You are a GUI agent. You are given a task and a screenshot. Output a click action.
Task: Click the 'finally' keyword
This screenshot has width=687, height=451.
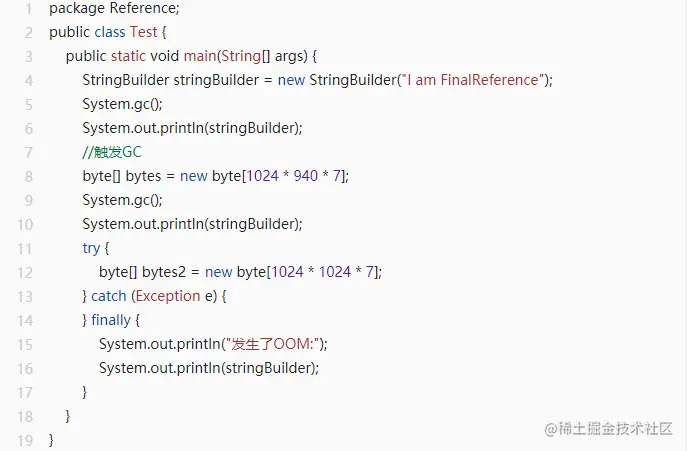pos(111,320)
